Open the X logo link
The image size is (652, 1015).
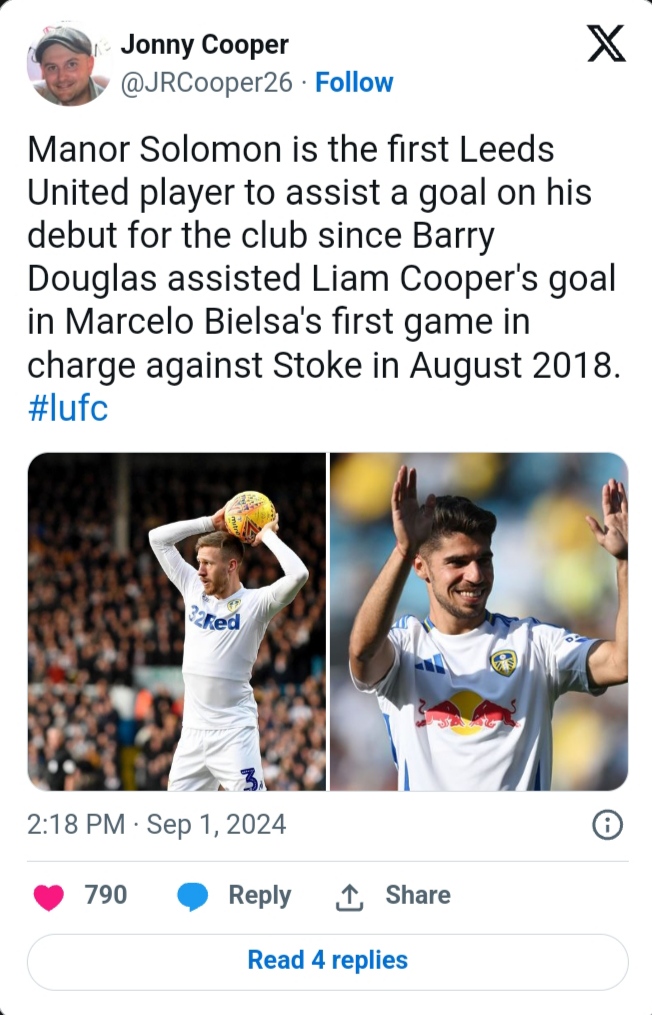(605, 45)
